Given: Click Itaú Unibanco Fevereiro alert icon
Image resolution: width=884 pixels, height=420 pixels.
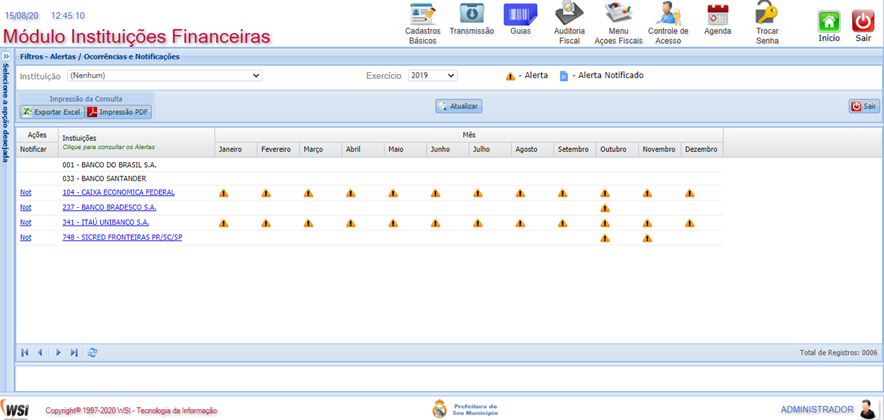Looking at the screenshot, I should point(266,223).
